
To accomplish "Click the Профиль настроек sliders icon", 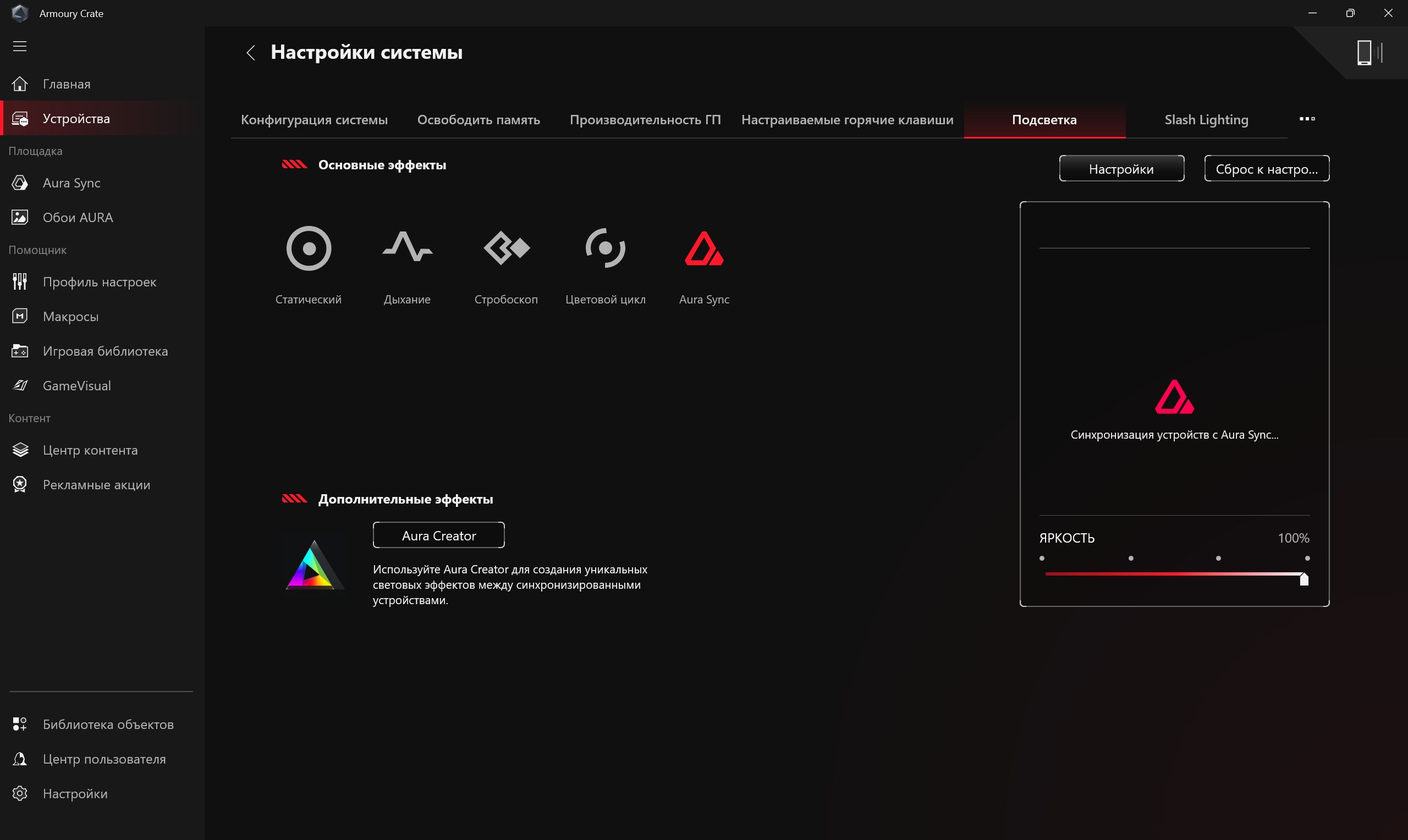I will 20,281.
